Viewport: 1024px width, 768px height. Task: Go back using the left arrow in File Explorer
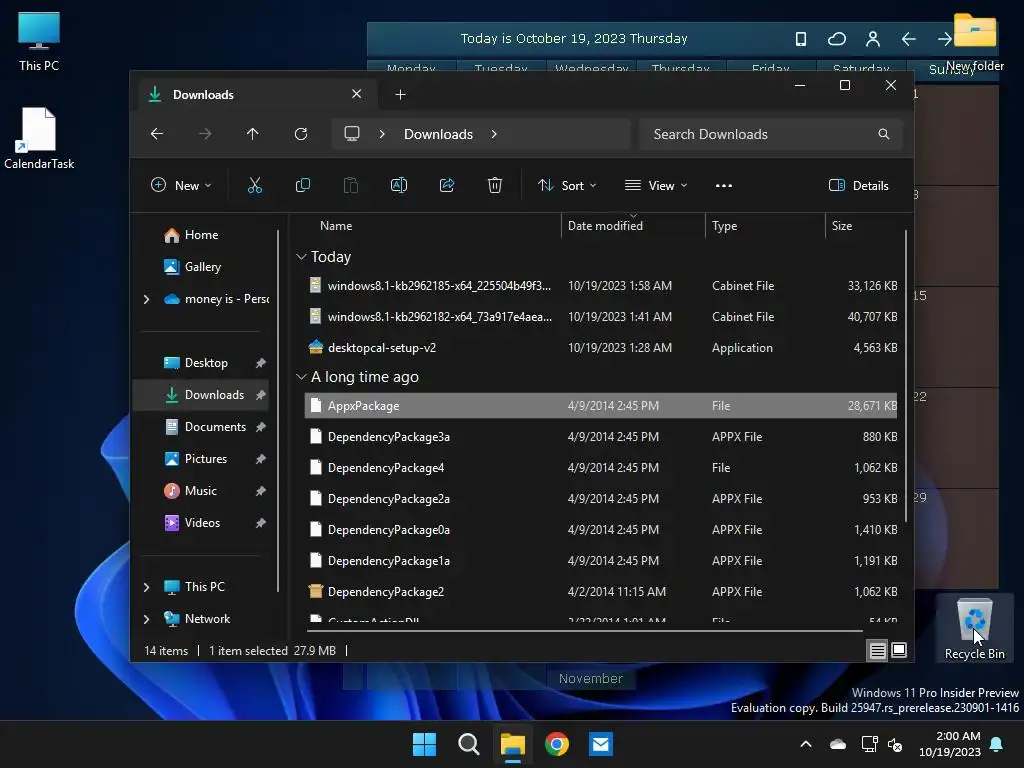(x=157, y=134)
